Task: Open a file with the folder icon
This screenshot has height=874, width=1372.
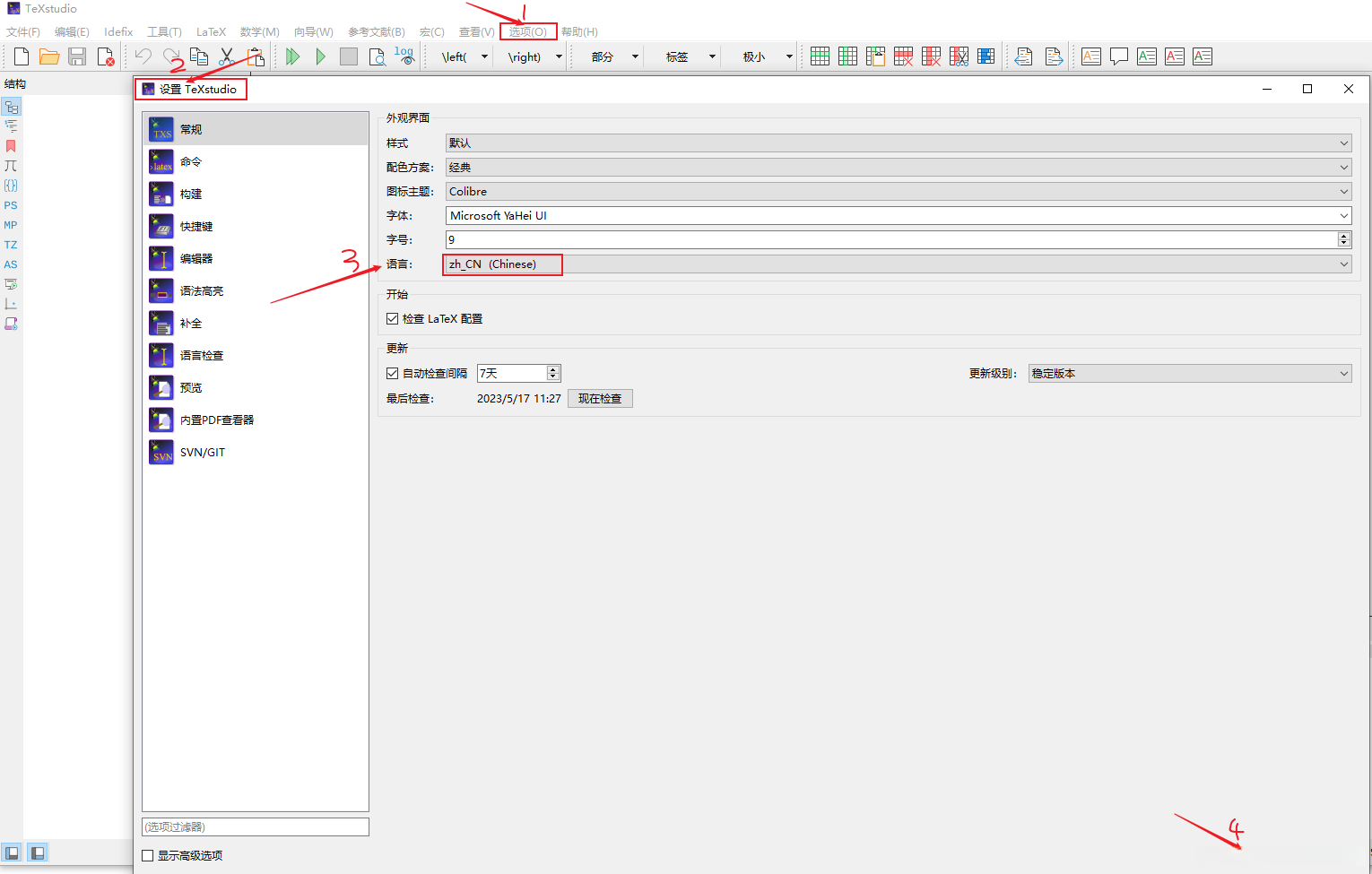Action: click(x=49, y=56)
